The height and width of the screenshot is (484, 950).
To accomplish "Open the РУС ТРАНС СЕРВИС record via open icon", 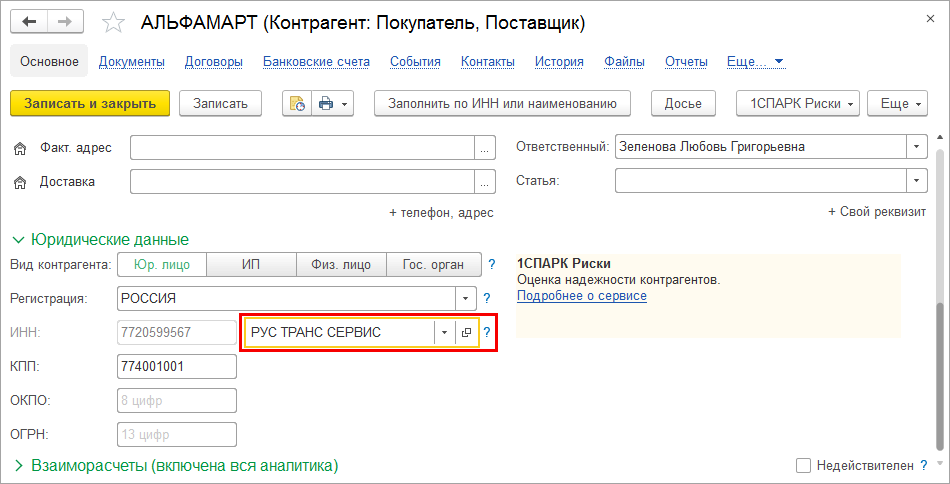I will 466,332.
